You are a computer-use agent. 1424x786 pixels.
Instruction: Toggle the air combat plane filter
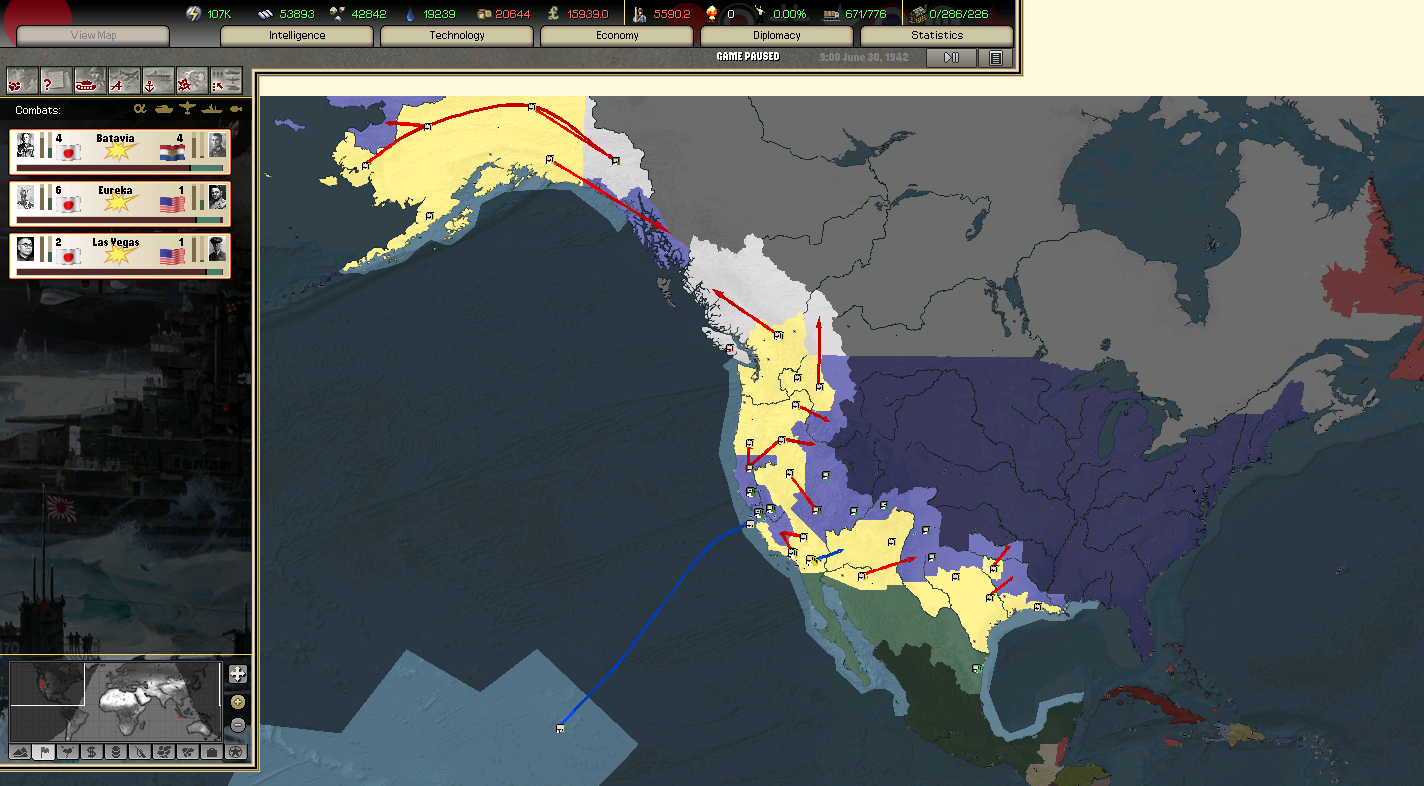pyautogui.click(x=187, y=109)
